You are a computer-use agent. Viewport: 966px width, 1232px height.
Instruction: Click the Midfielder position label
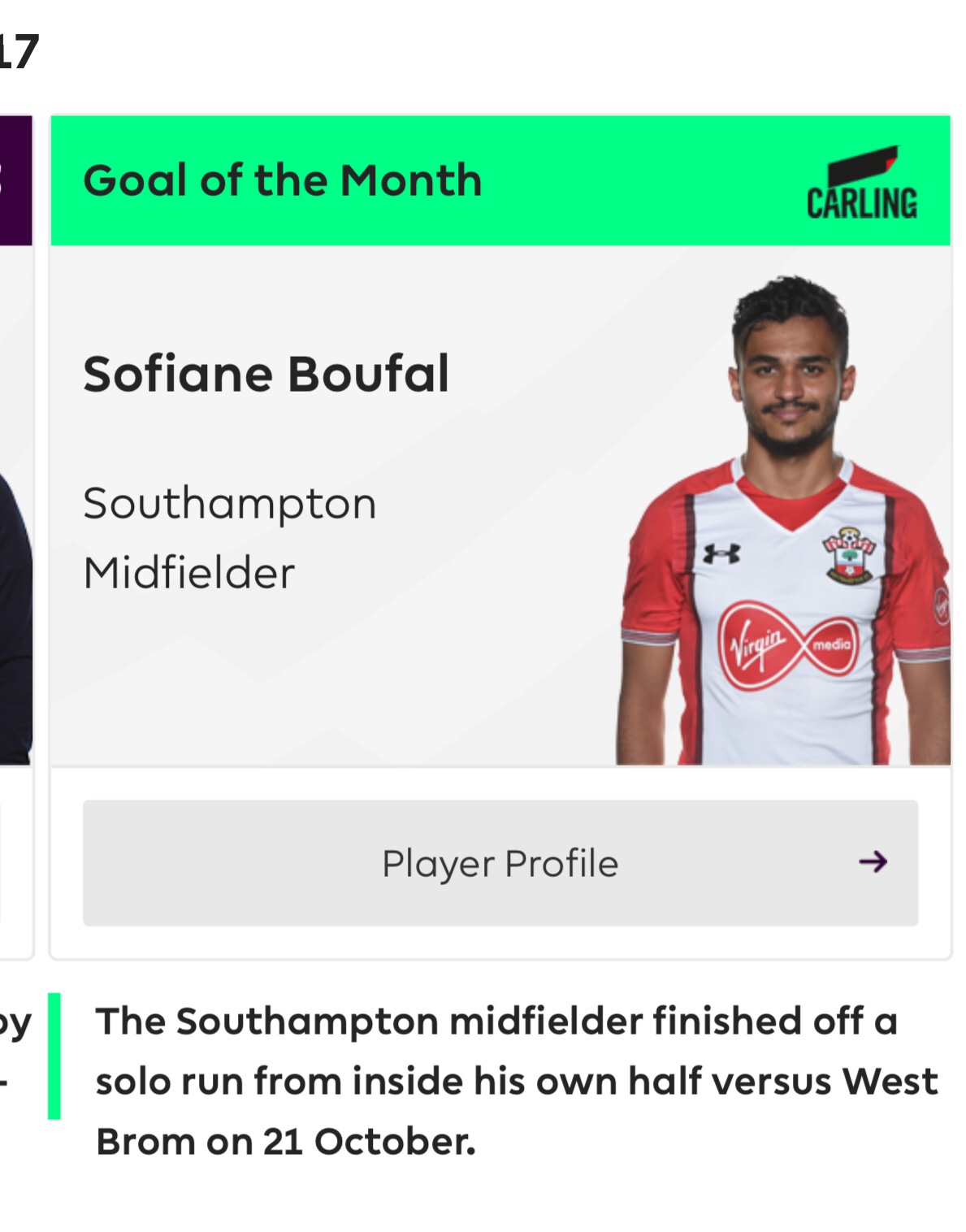pos(188,573)
